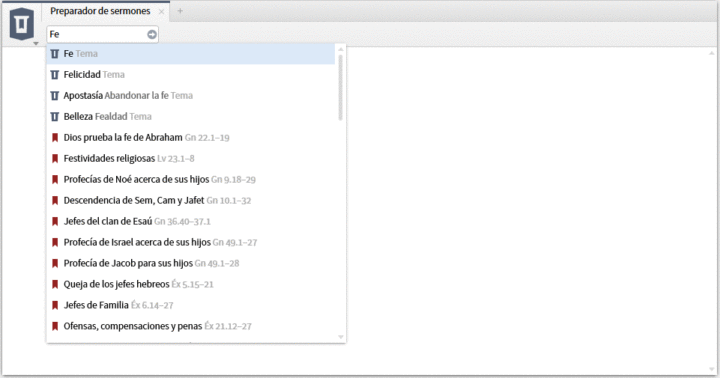The height and width of the screenshot is (378, 720).
Task: Click suggestion list scroll up arrow
Action: coord(341,50)
